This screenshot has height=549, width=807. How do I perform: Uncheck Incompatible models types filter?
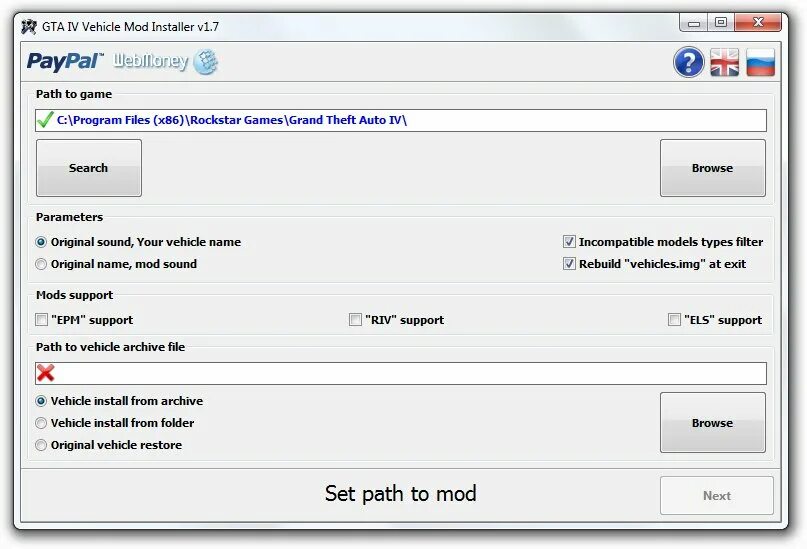(x=569, y=241)
